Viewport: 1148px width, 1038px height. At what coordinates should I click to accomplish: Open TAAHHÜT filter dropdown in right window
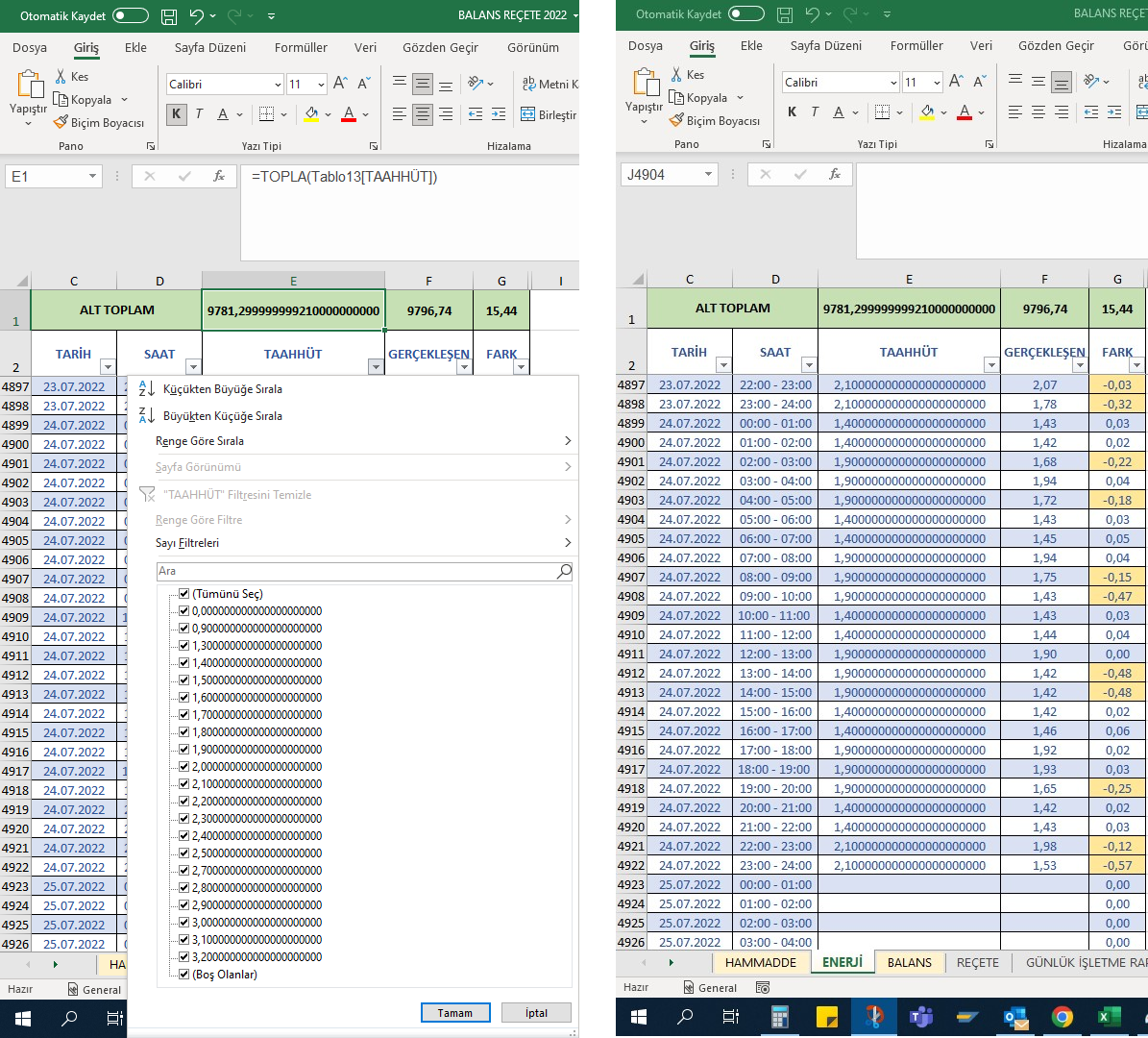click(x=991, y=365)
